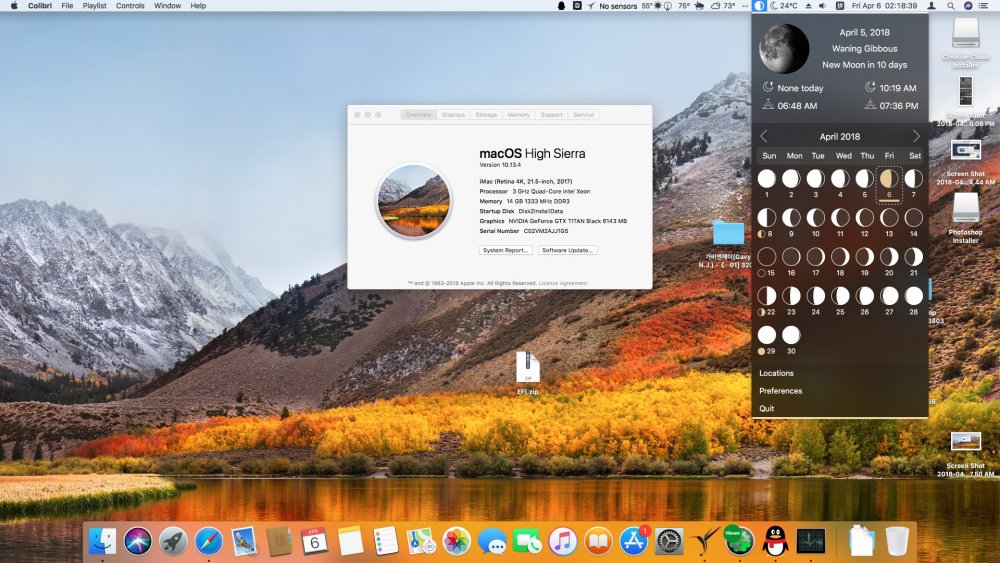Open EFI.zip file on desktop
The height and width of the screenshot is (563, 1000).
[x=527, y=373]
